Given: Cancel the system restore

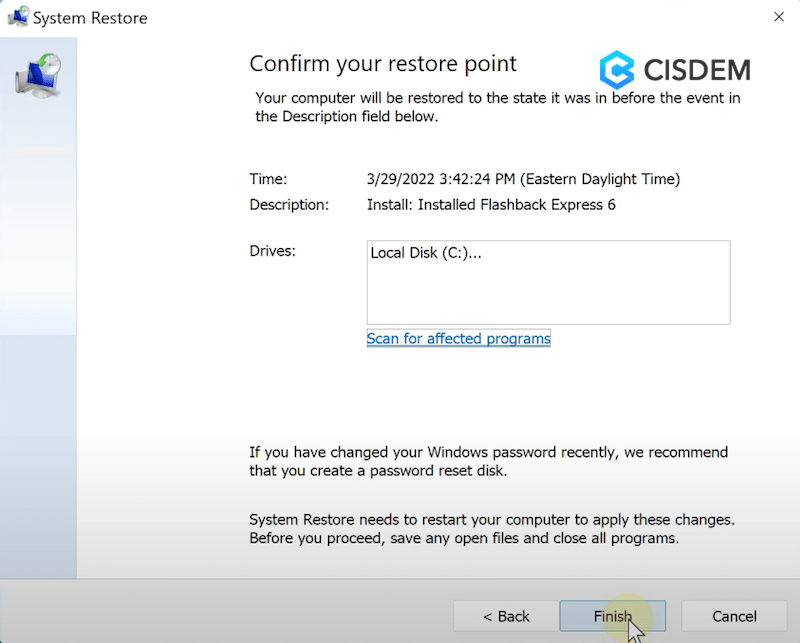Looking at the screenshot, I should coord(733,616).
